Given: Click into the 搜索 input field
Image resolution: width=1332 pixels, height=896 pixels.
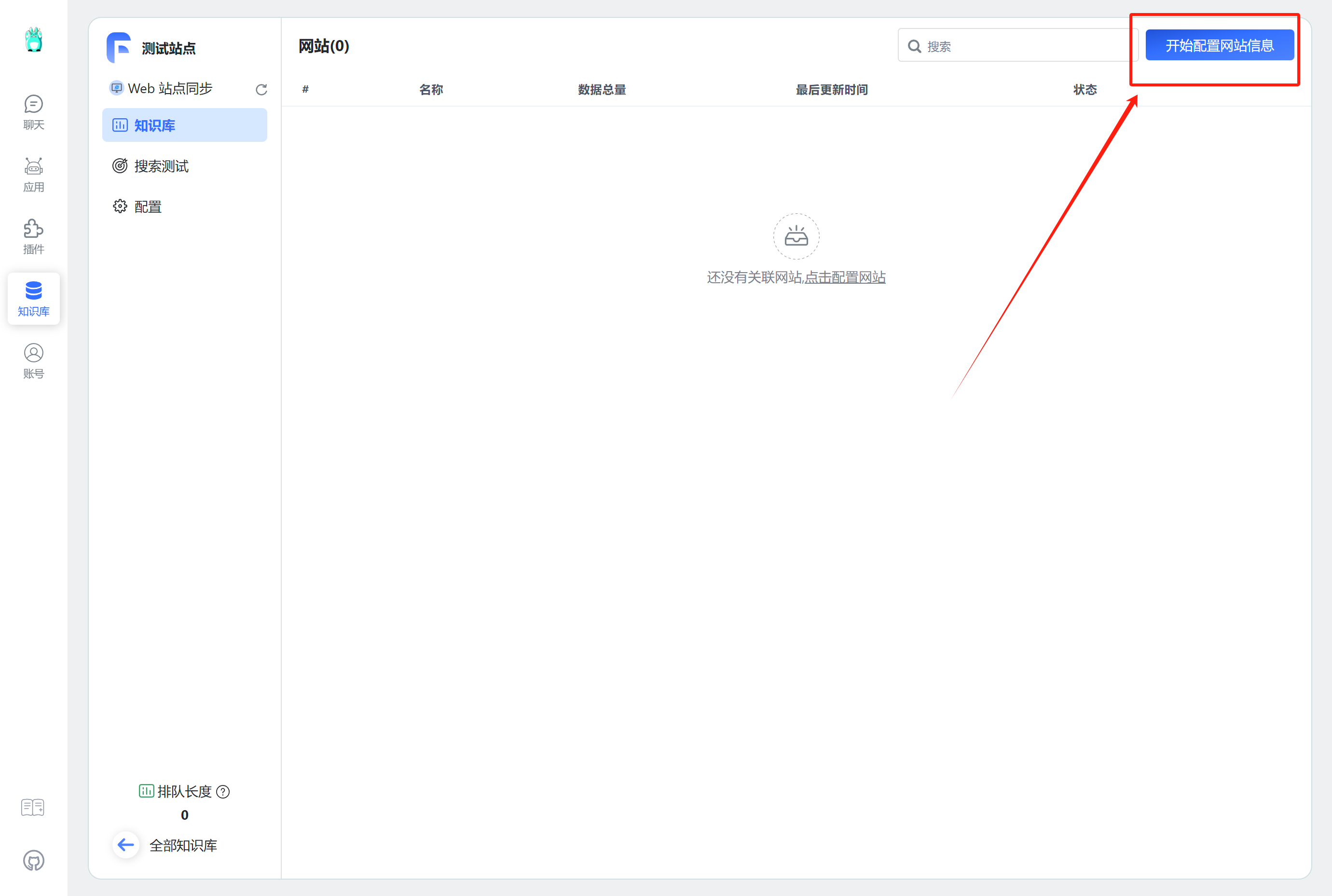Looking at the screenshot, I should point(1022,46).
